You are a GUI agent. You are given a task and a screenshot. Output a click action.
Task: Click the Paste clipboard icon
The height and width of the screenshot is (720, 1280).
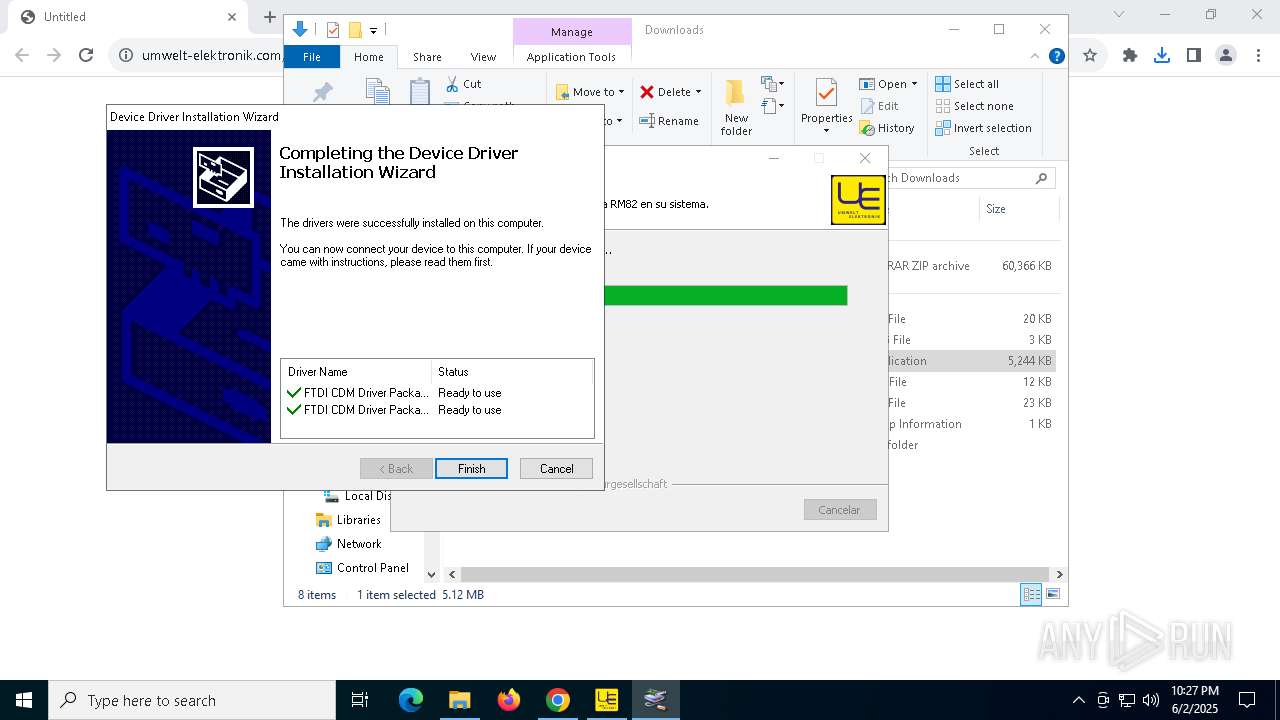point(420,92)
